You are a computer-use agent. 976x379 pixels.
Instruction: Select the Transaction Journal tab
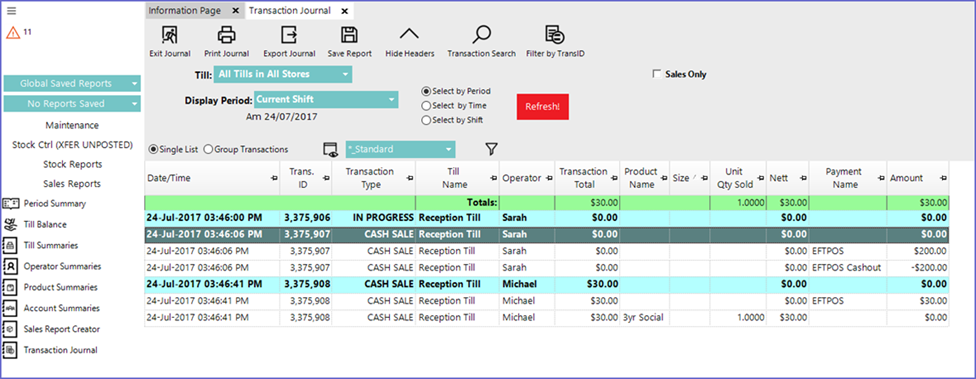(290, 11)
